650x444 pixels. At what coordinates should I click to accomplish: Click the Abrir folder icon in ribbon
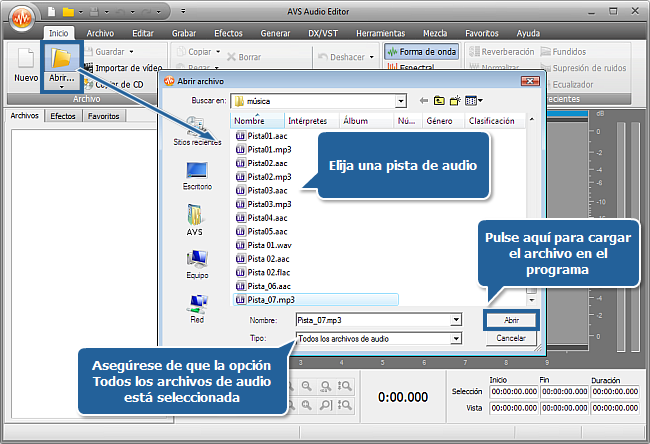coord(61,58)
